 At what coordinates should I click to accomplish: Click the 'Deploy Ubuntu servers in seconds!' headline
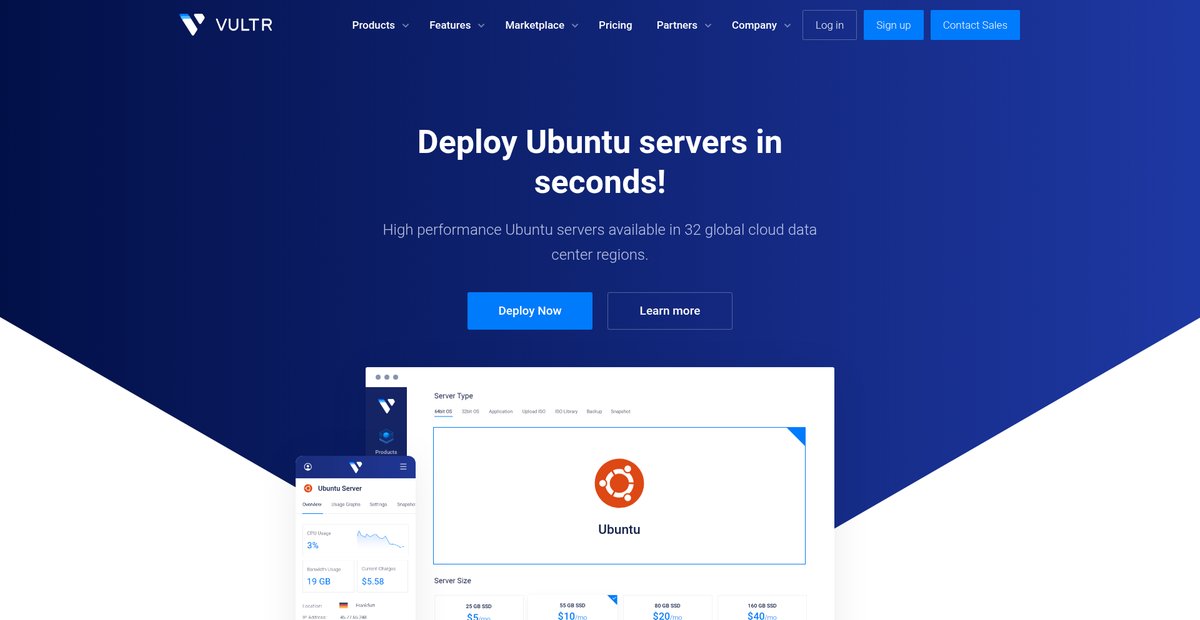pyautogui.click(x=600, y=161)
